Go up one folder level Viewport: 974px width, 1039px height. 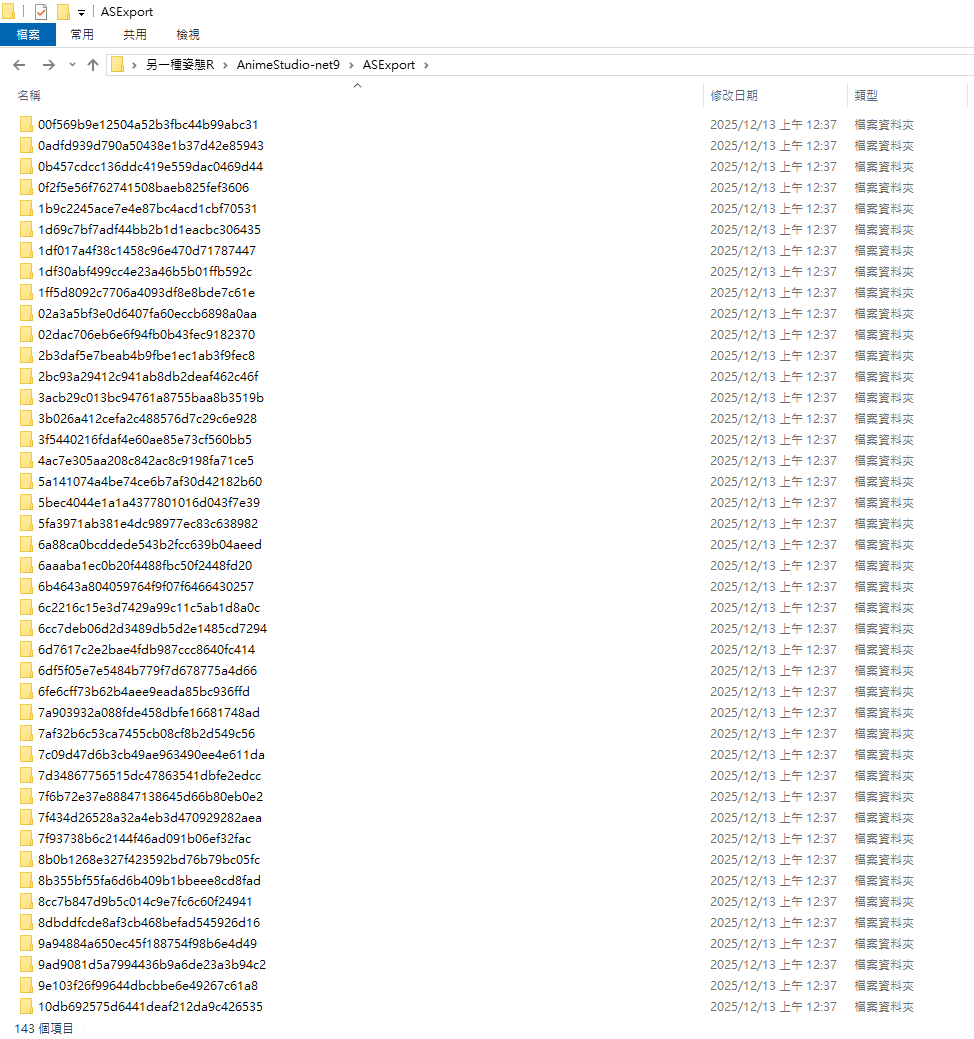pos(93,65)
